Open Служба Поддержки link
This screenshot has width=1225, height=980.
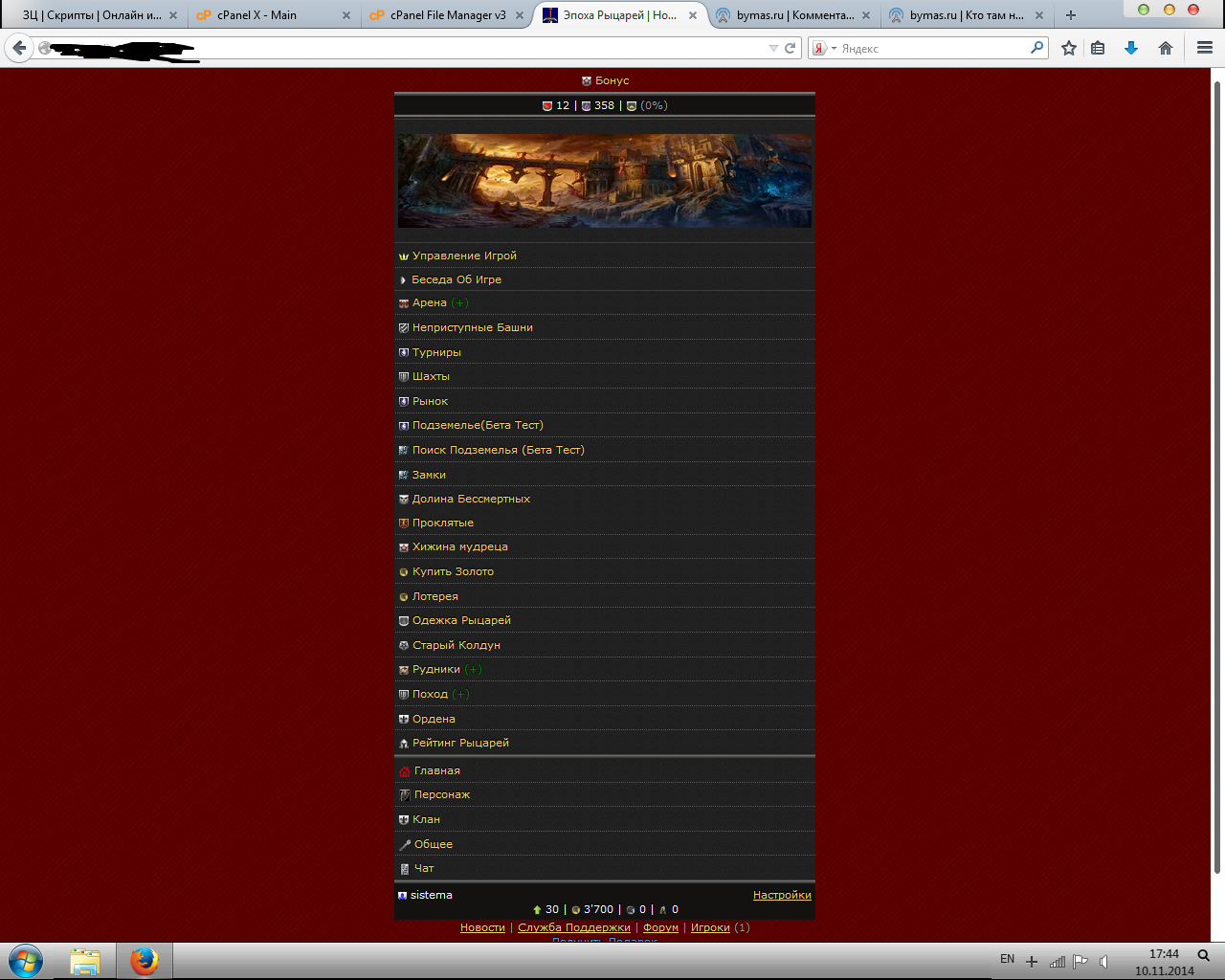coord(574,927)
